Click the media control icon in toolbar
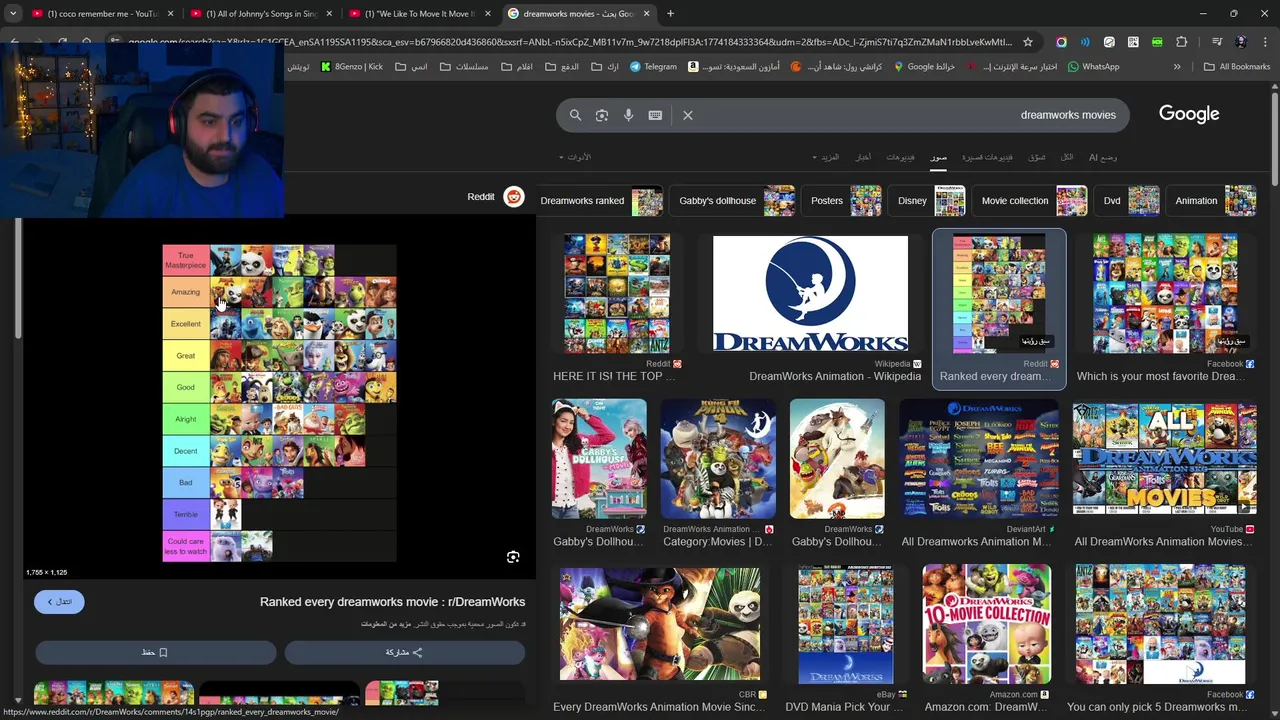Viewport: 1280px width, 720px height. (x=1216, y=42)
